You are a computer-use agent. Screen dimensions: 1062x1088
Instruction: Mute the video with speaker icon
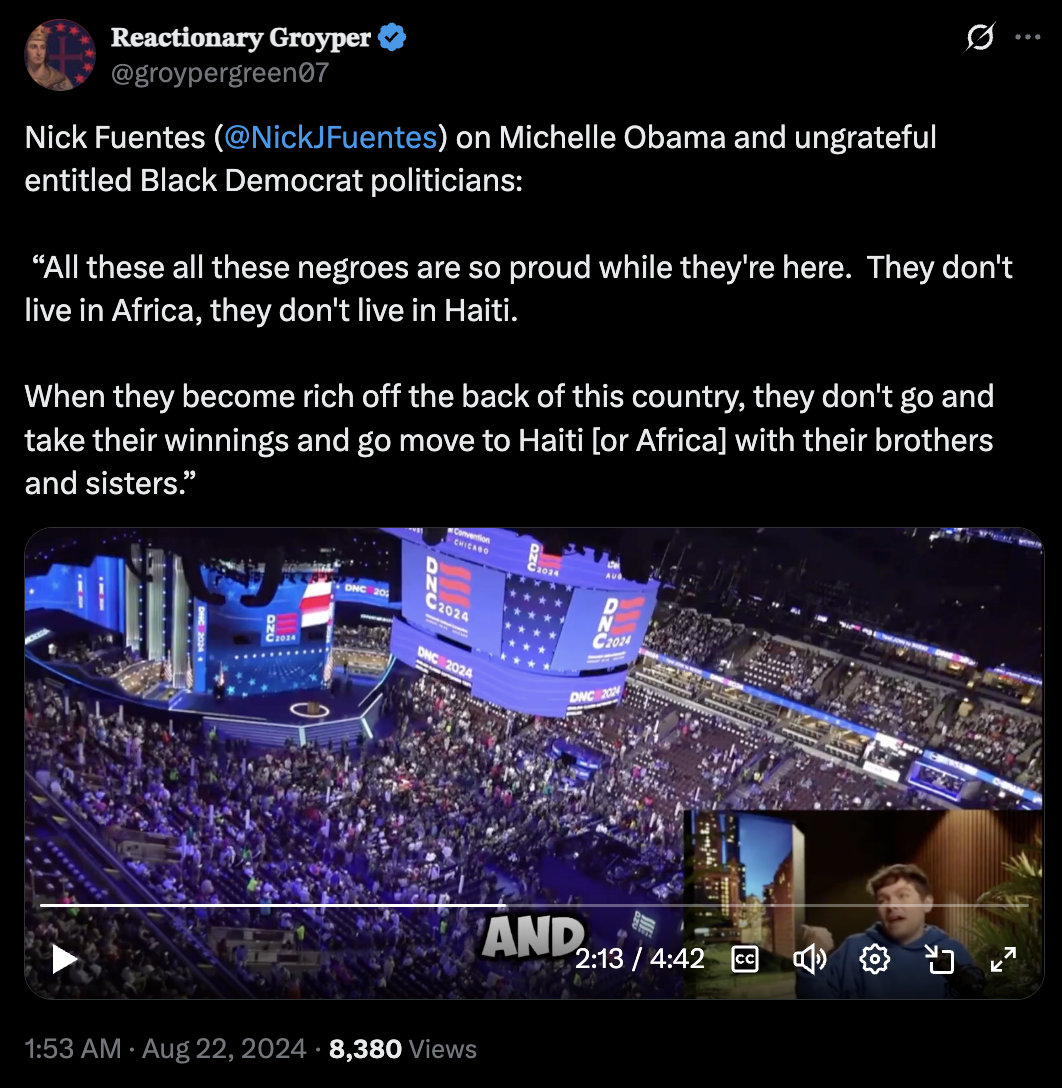(810, 960)
